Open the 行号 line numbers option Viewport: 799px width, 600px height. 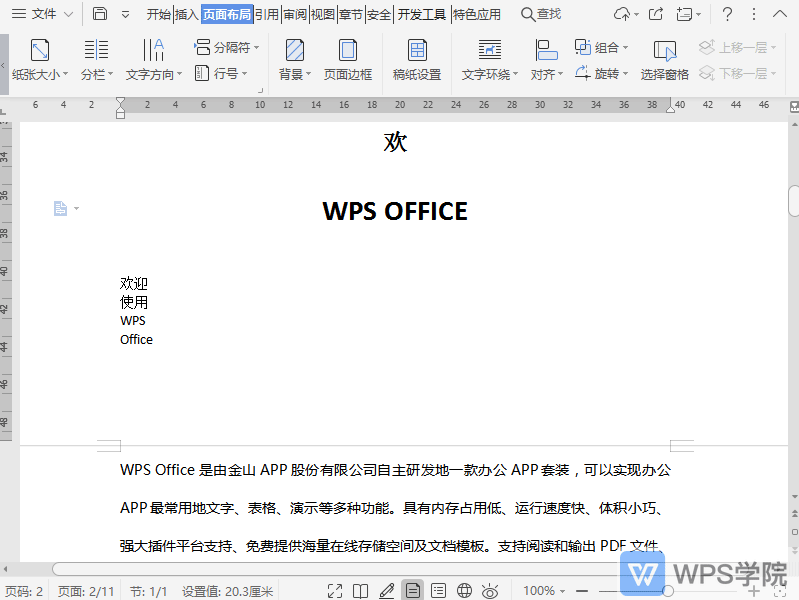click(221, 73)
